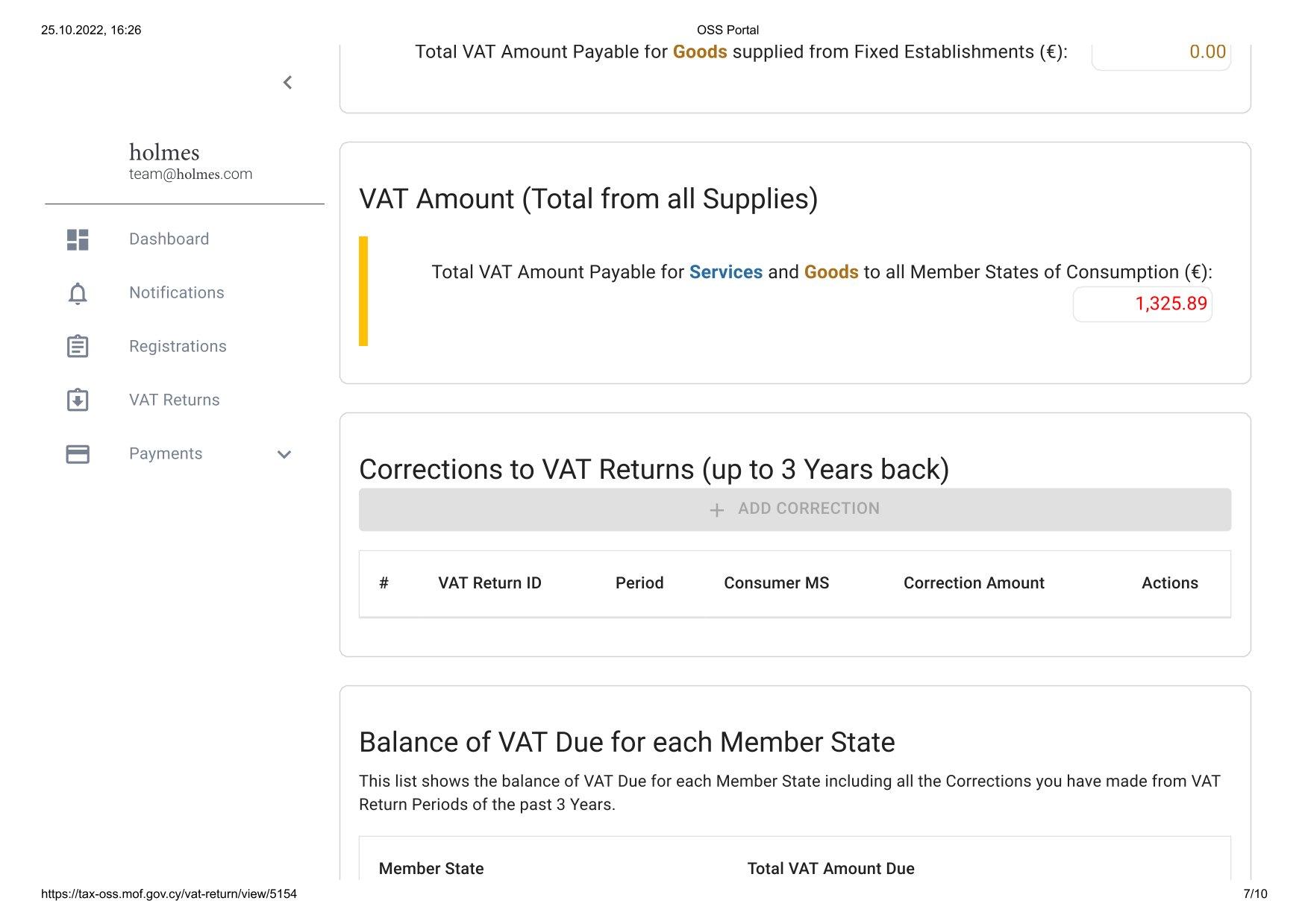Click the Registrations clipboard icon
Image resolution: width=1308 pixels, height=924 pixels.
78,347
